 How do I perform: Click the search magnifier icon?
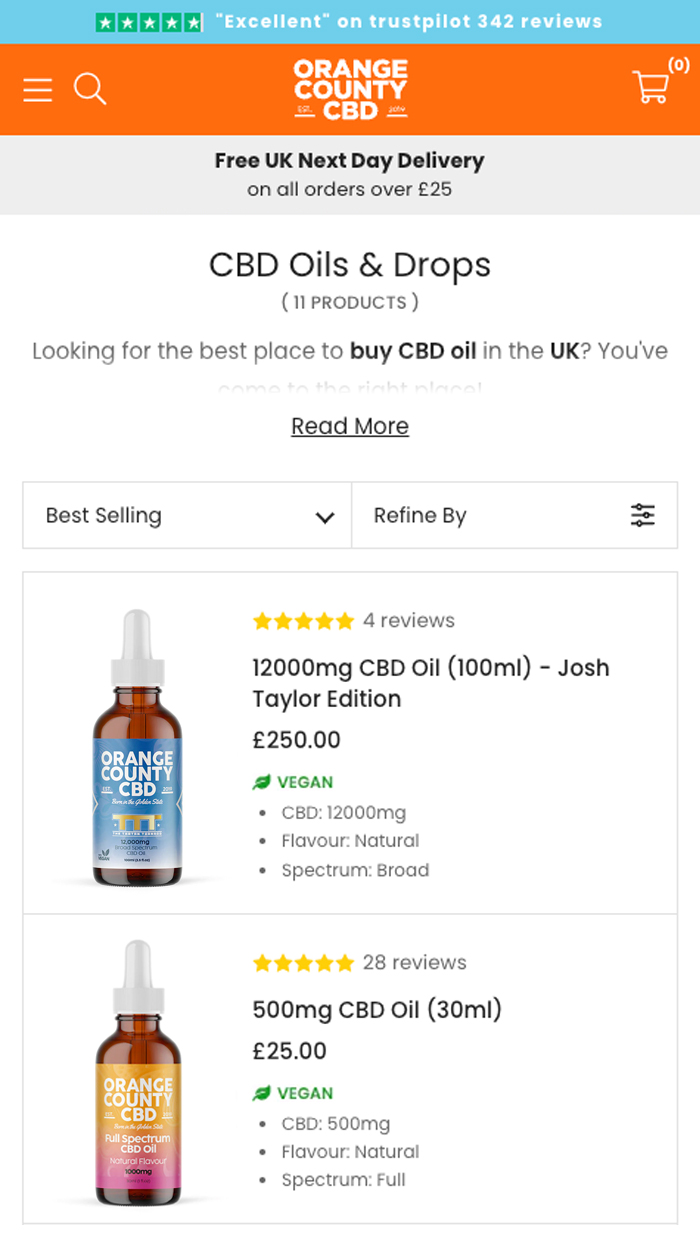(x=90, y=89)
